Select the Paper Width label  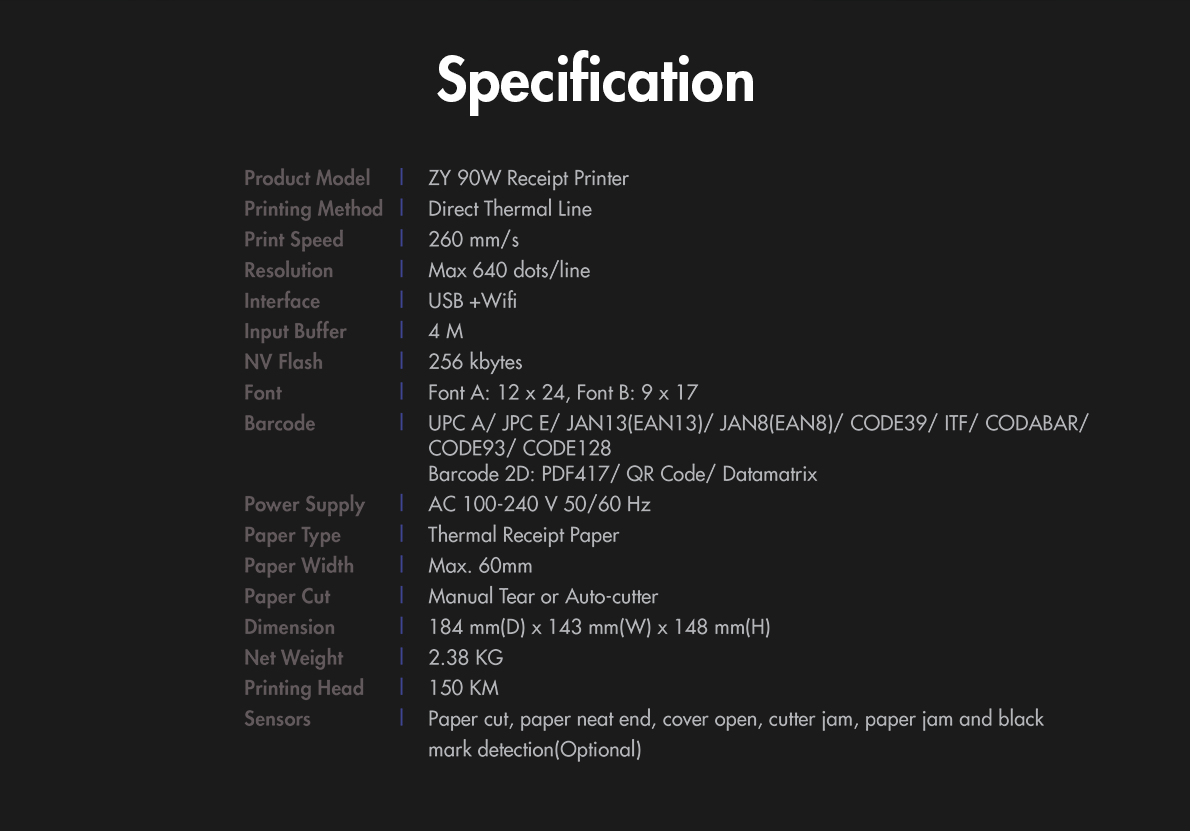(x=299, y=566)
